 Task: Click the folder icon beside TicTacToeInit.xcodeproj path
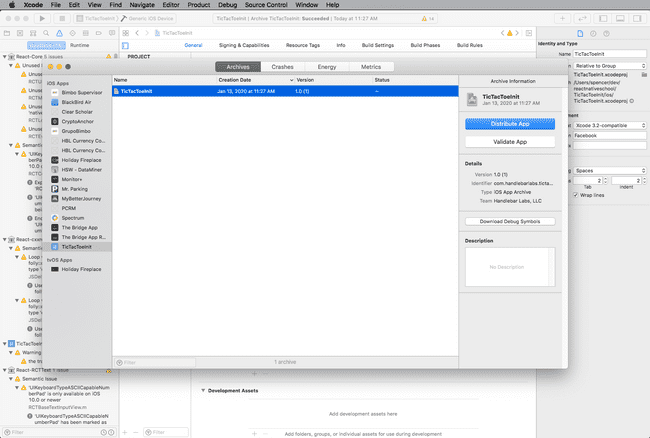click(x=644, y=75)
